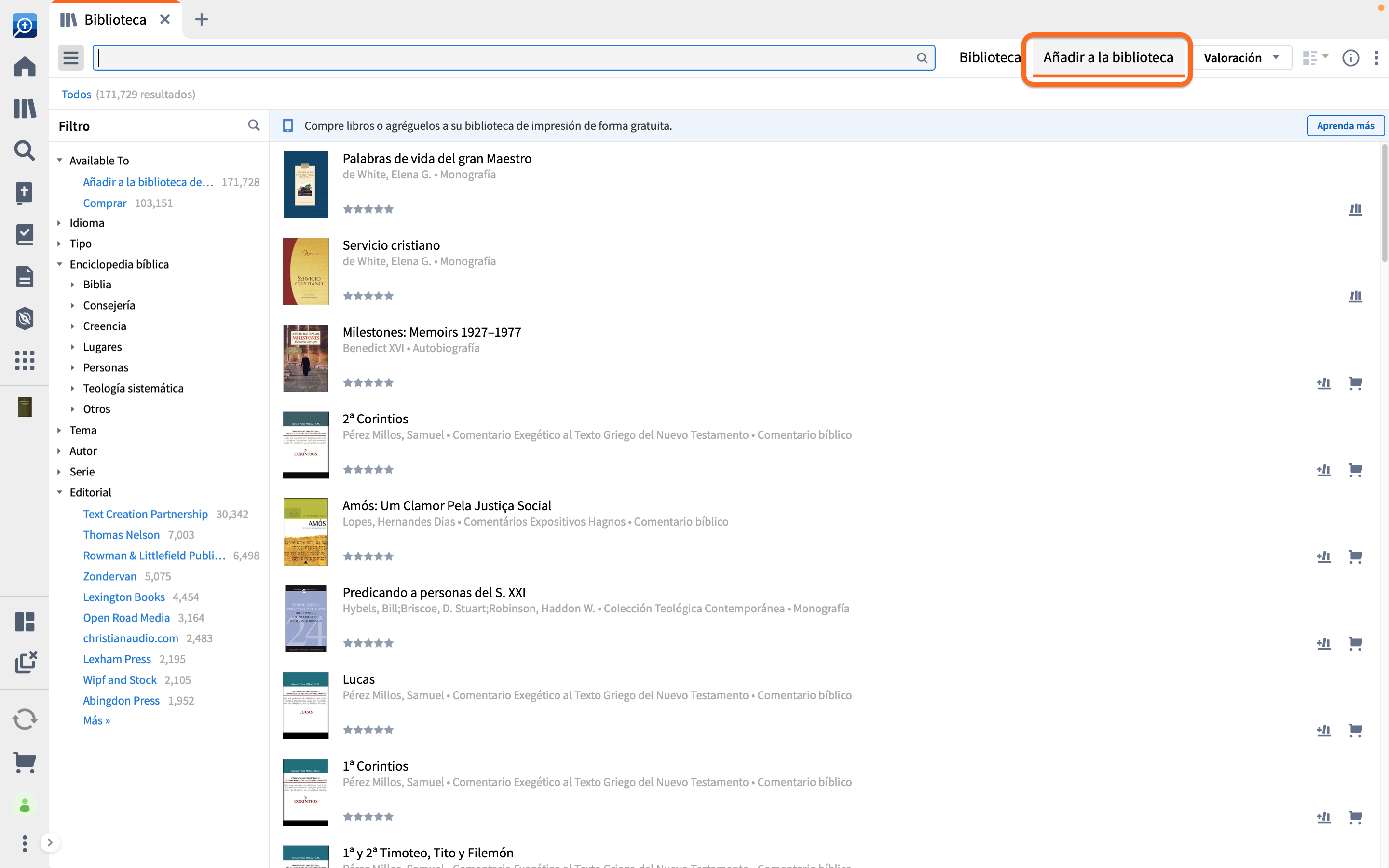This screenshot has width=1389, height=868.
Task: Click the Aprenda más button
Action: 1346,126
